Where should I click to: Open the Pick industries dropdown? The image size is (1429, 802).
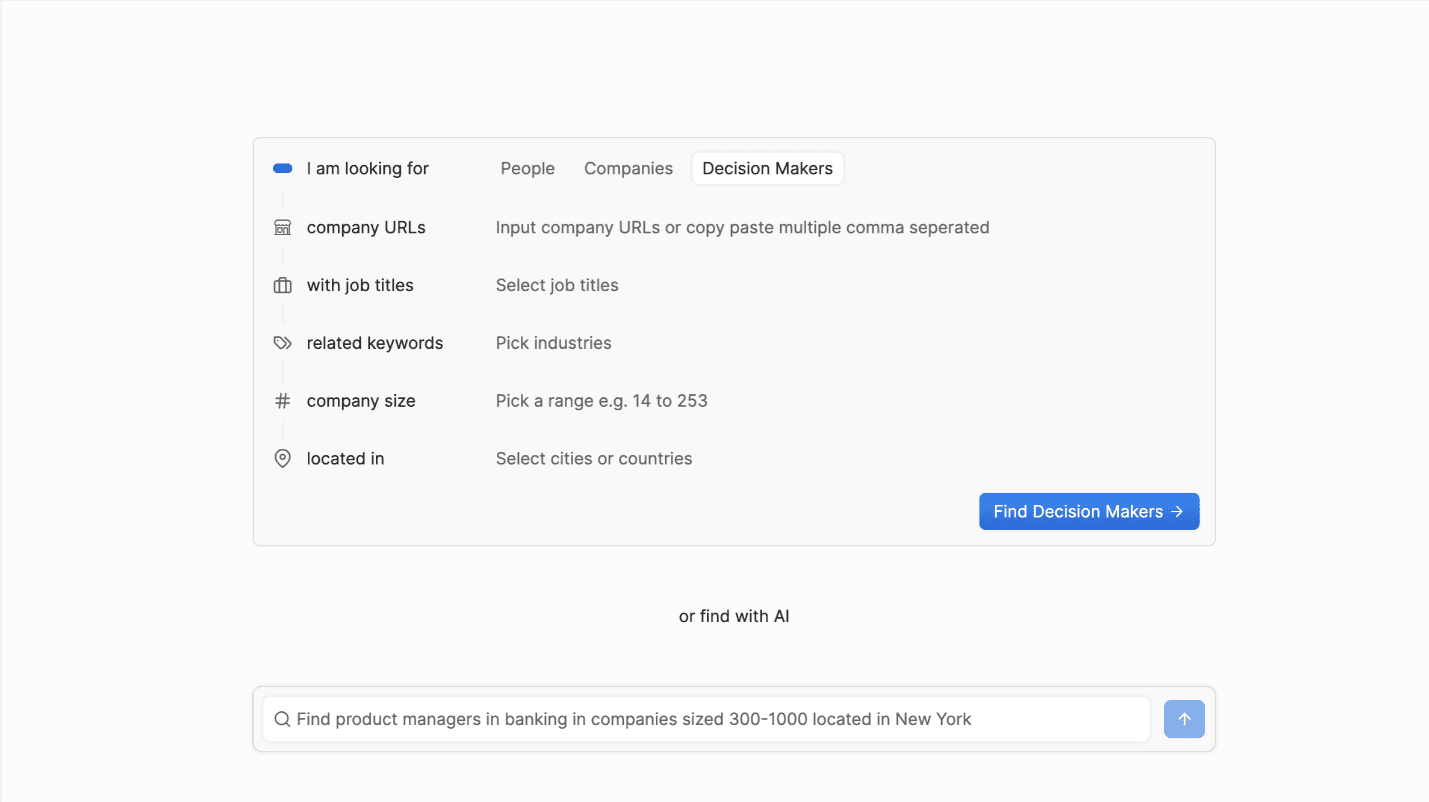(x=553, y=343)
